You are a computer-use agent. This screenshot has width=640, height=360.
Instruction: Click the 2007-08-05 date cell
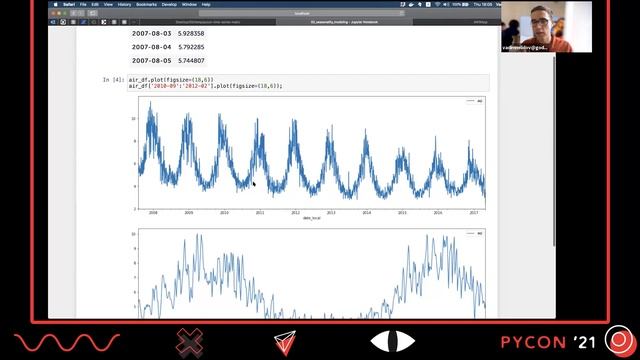pyautogui.click(x=151, y=60)
